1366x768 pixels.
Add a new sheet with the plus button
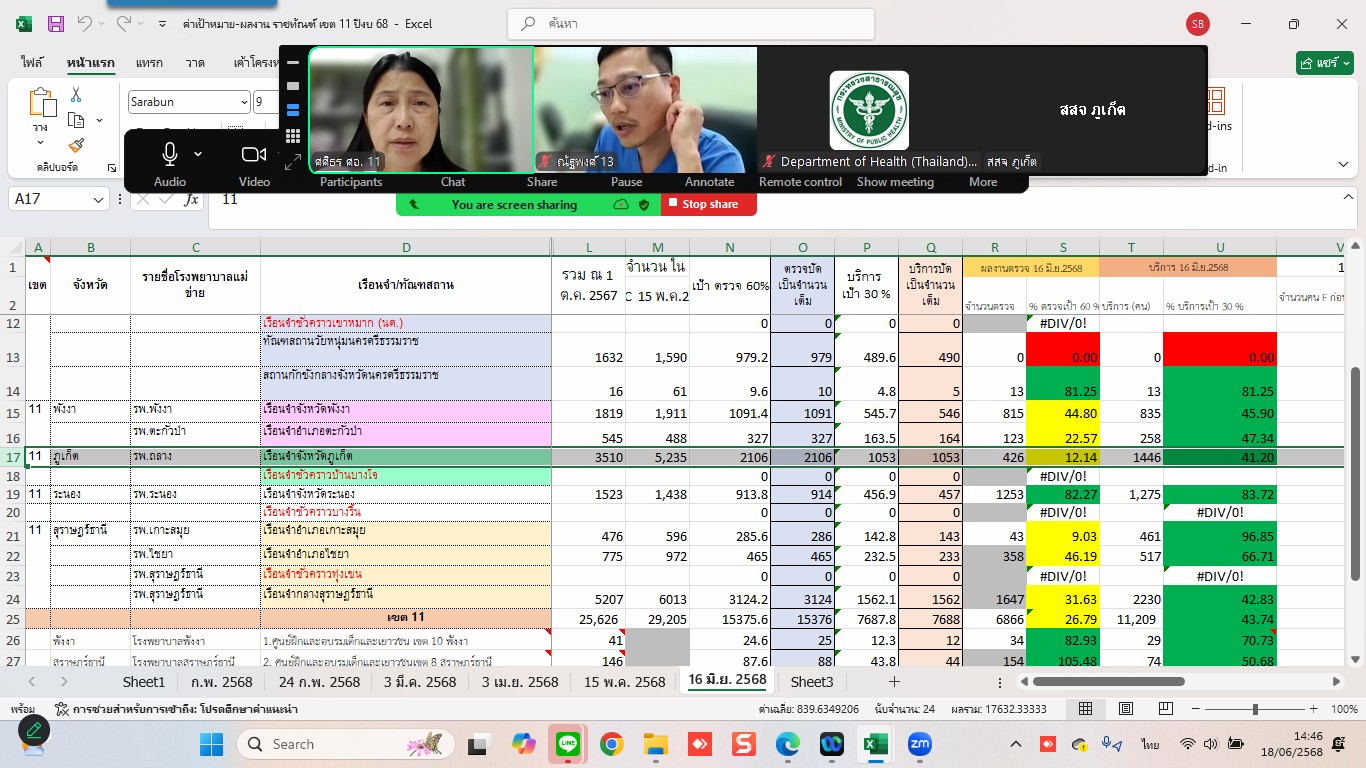click(x=894, y=681)
